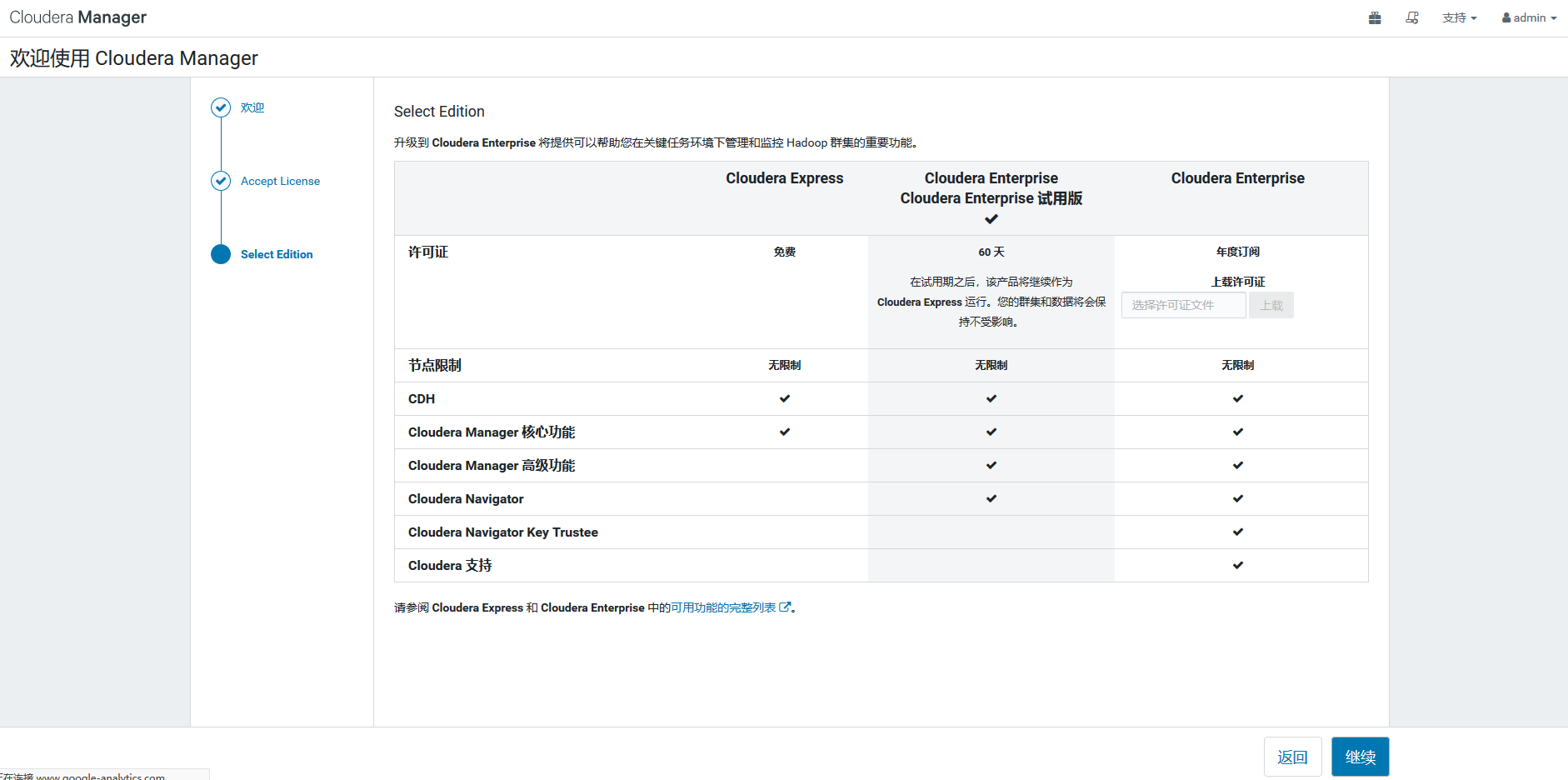The image size is (1568, 780).
Task: Click the 60 天 trial duration cell
Action: coord(991,252)
